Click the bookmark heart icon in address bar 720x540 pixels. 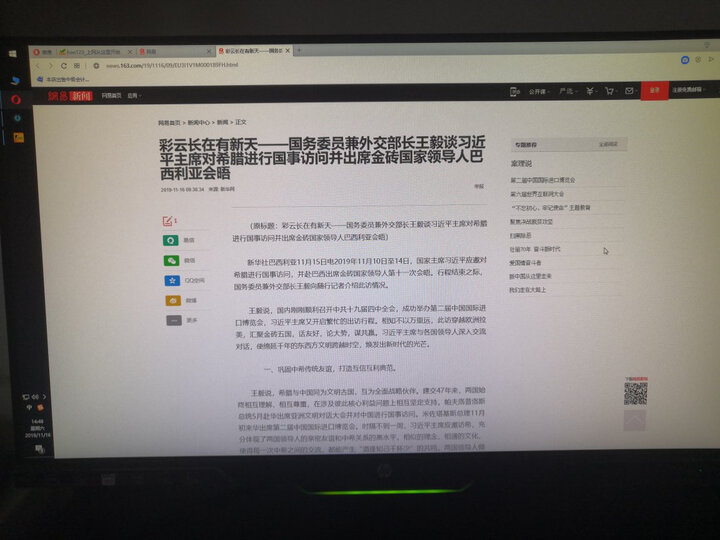[698, 60]
